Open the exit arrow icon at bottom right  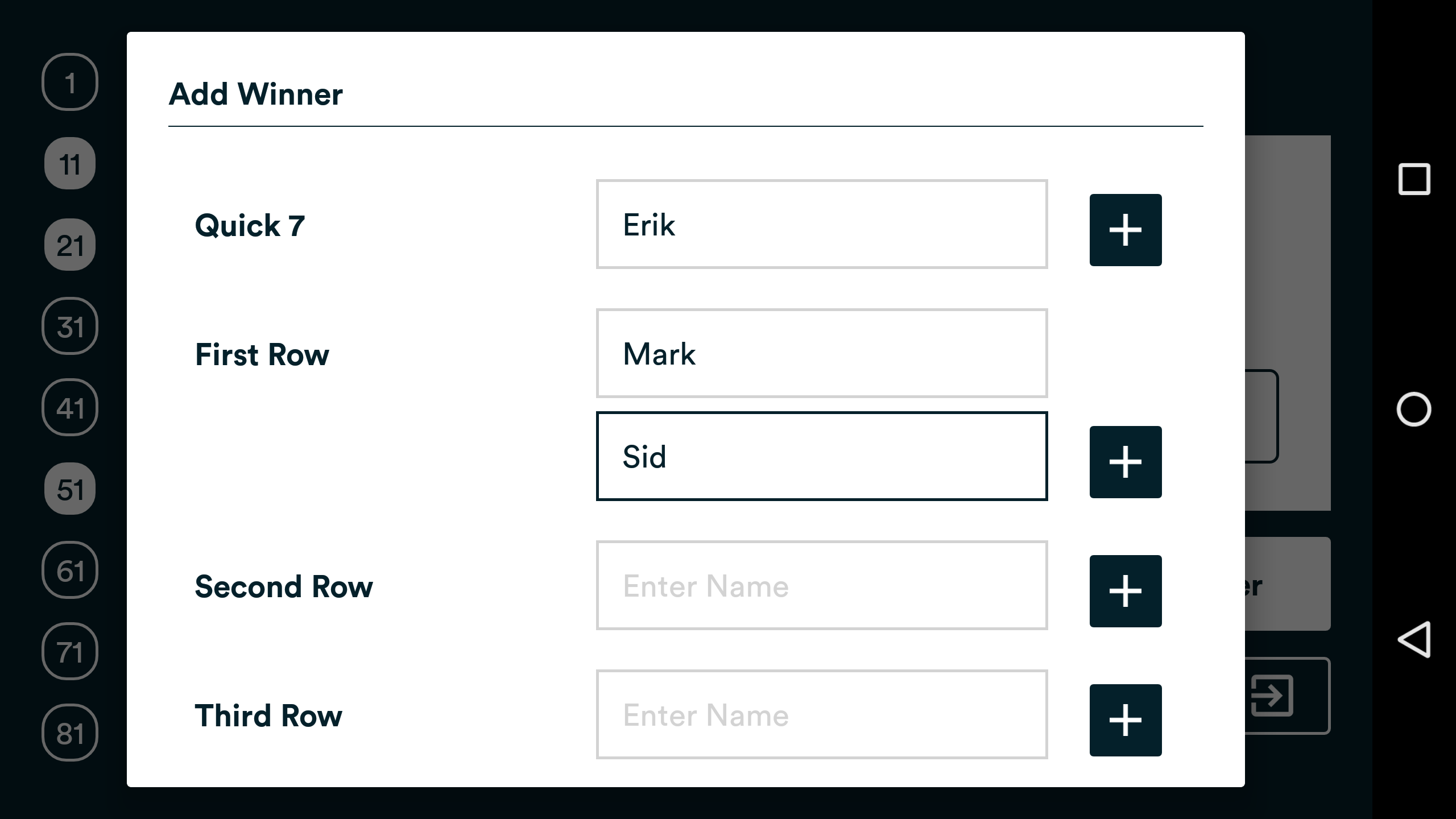[1272, 695]
